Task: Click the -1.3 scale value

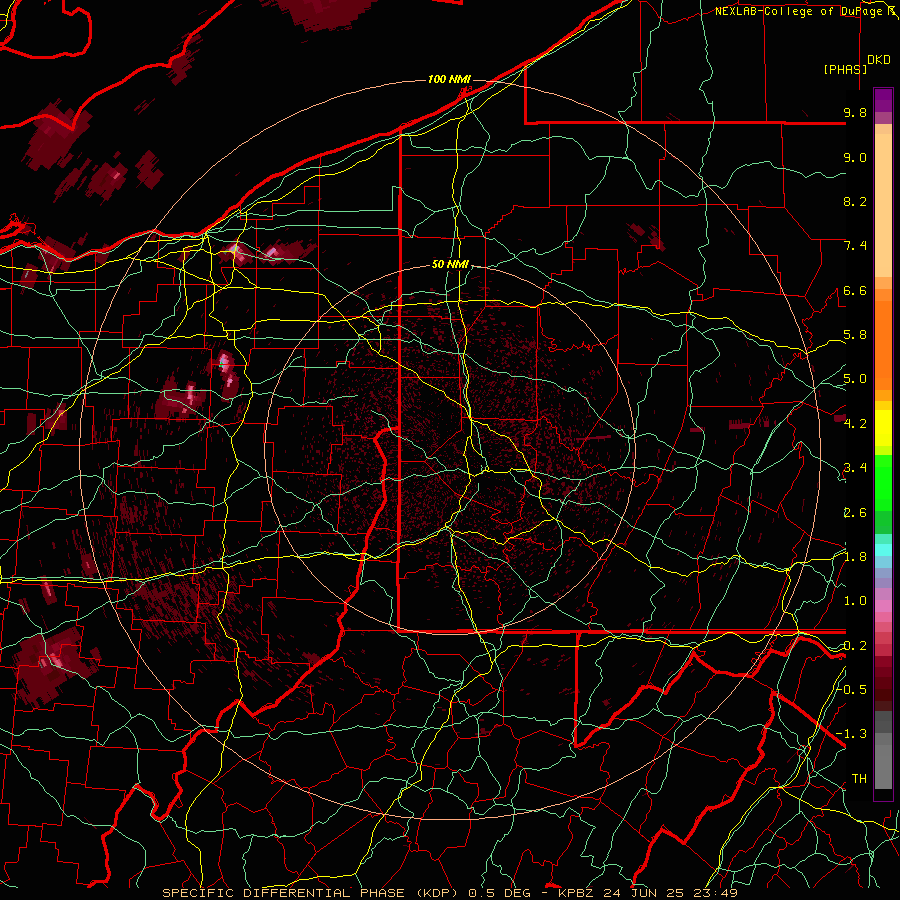Action: [x=852, y=734]
